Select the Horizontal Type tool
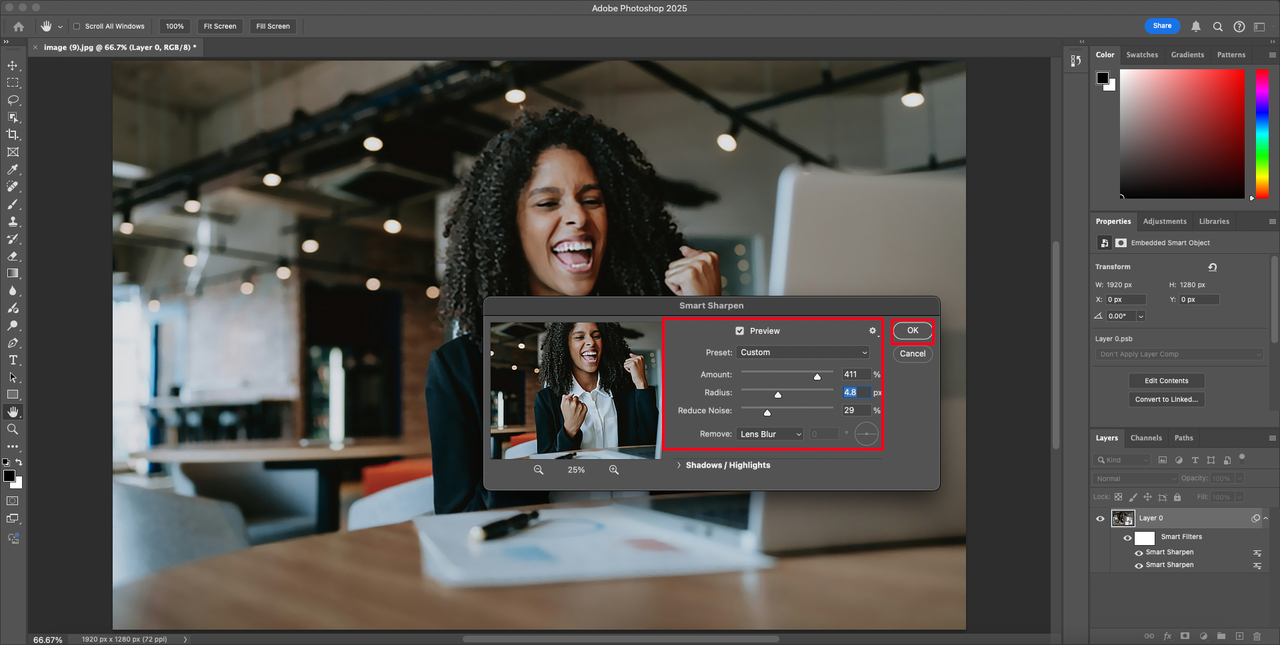Image resolution: width=1280 pixels, height=645 pixels. (x=13, y=360)
